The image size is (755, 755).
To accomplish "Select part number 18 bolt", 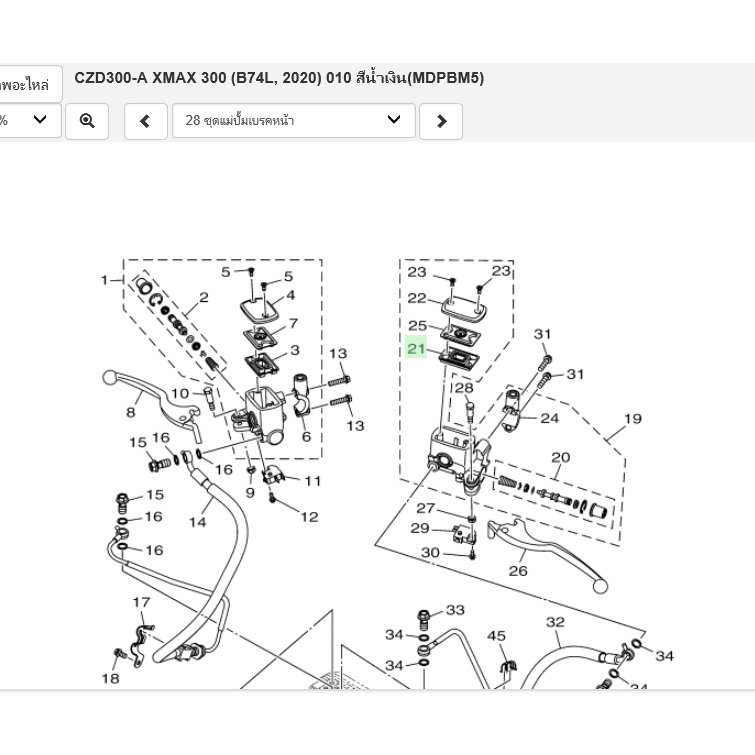I will pos(110,678).
